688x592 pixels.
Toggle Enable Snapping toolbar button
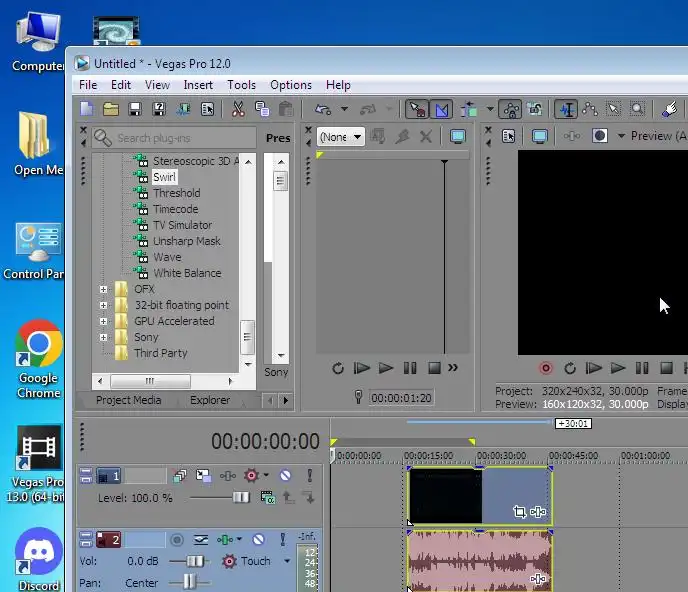tap(416, 109)
